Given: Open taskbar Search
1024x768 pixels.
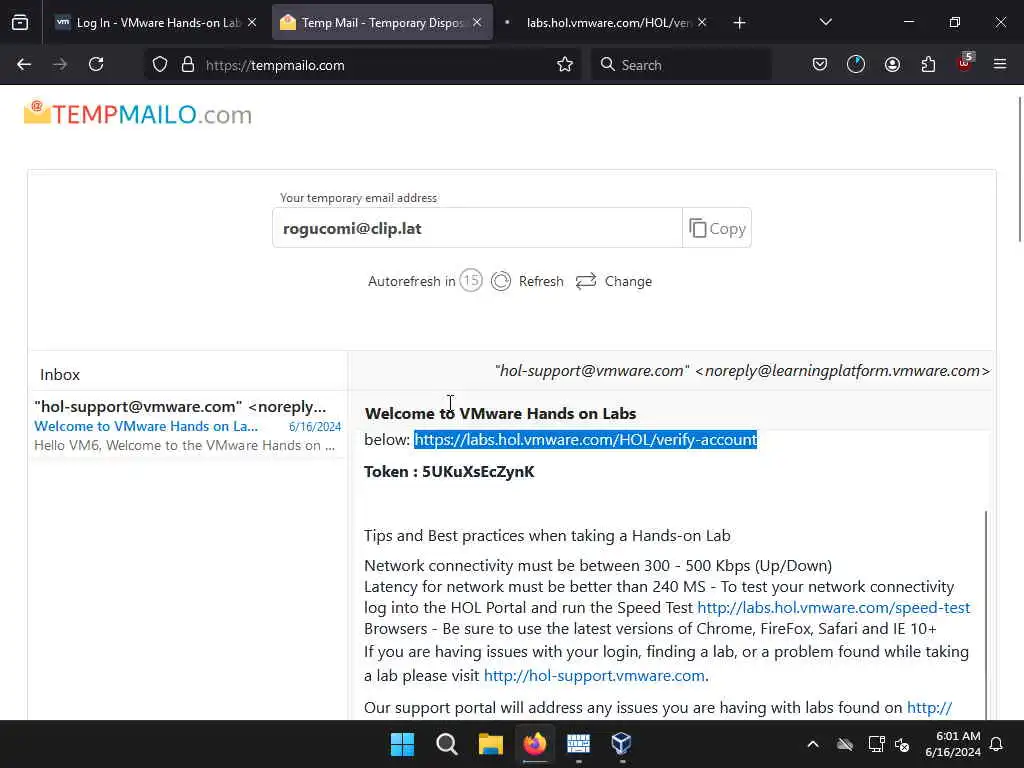Looking at the screenshot, I should tap(447, 744).
